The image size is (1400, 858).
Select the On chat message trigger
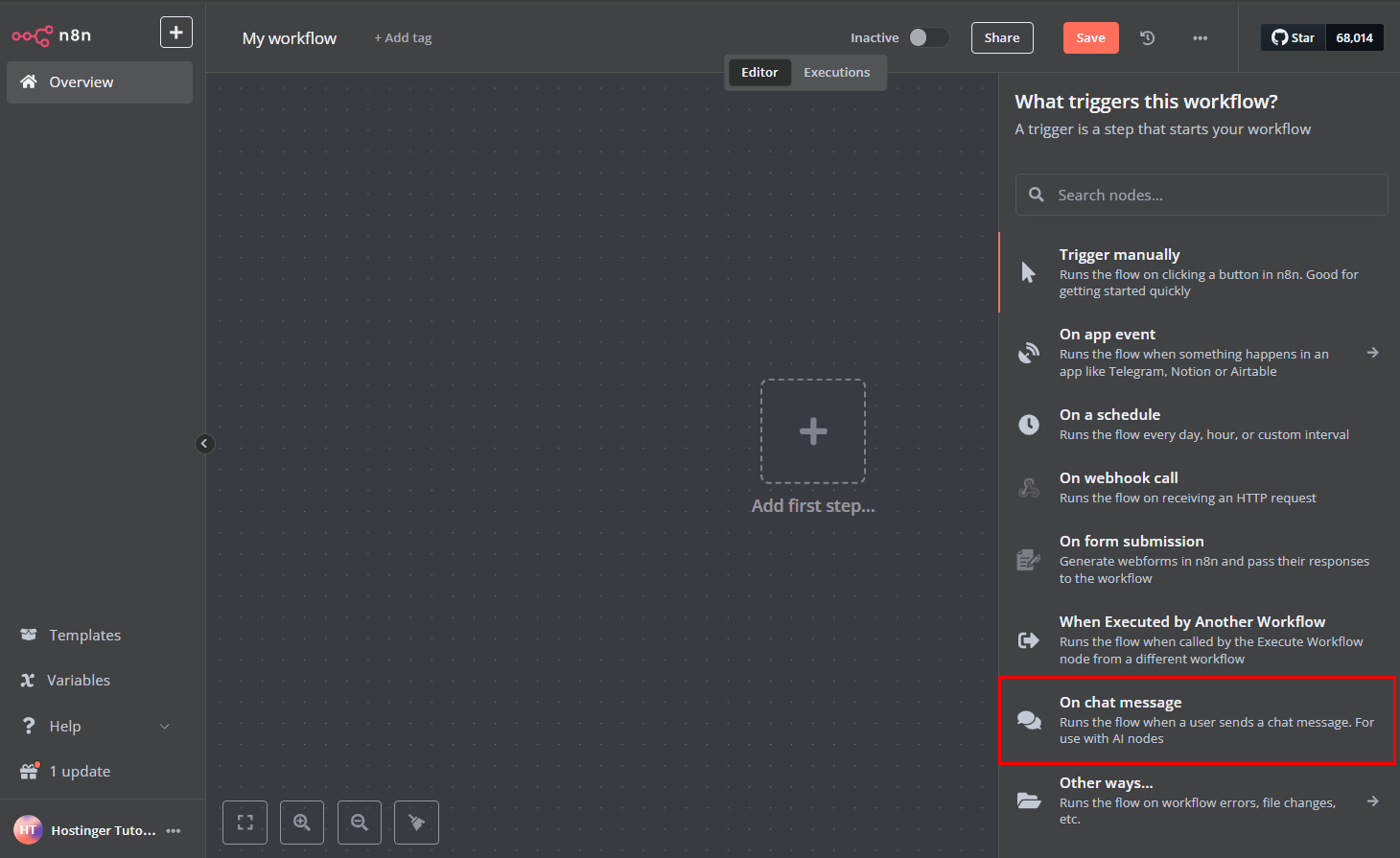point(1197,719)
